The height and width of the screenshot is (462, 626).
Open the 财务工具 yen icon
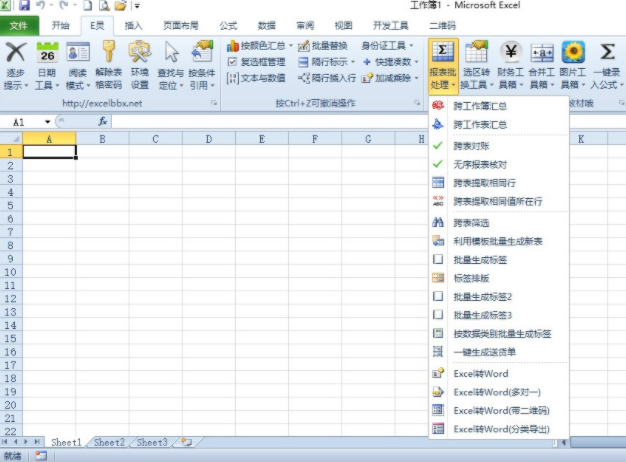[x=510, y=53]
